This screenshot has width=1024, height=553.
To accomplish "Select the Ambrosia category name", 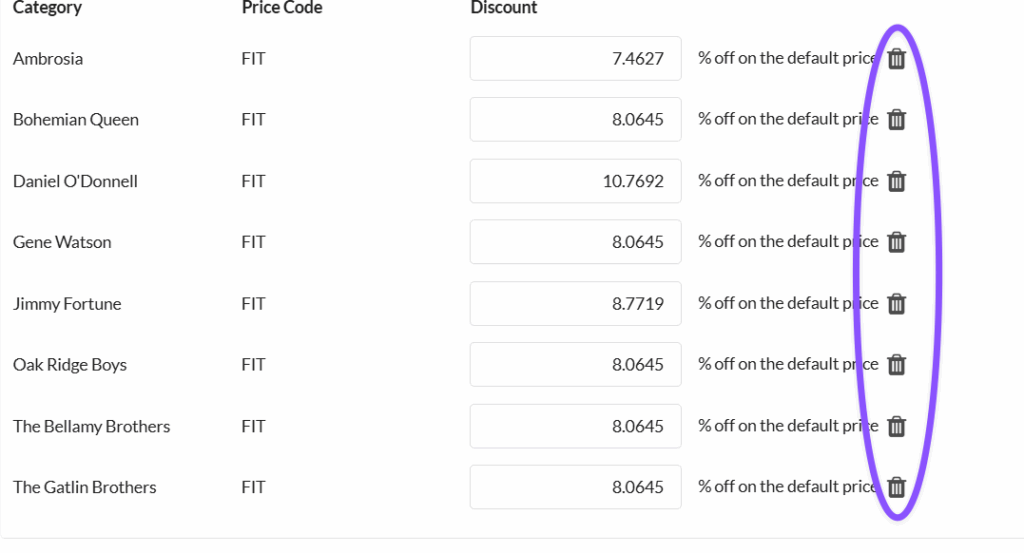I will (48, 59).
